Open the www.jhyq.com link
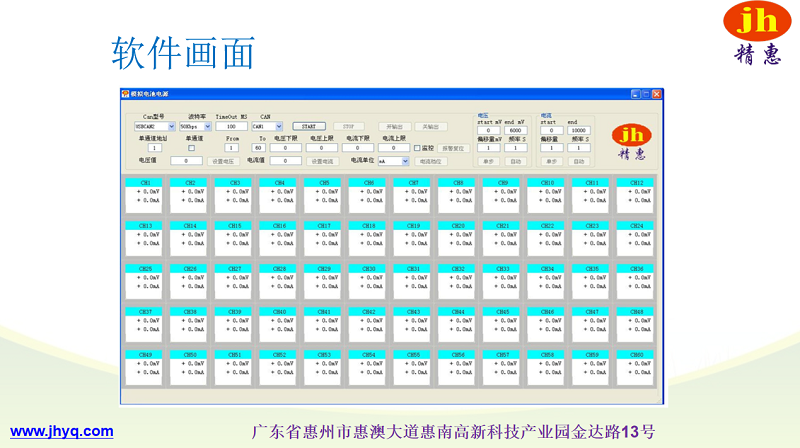Viewport: 800px width, 448px height. pos(61,431)
